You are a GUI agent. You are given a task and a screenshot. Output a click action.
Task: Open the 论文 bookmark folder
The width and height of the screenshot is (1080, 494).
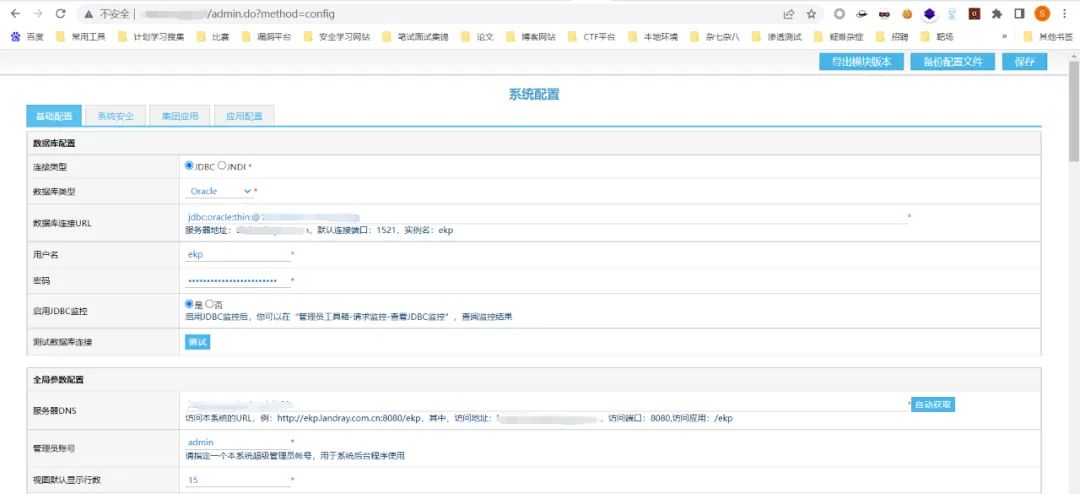tap(477, 37)
